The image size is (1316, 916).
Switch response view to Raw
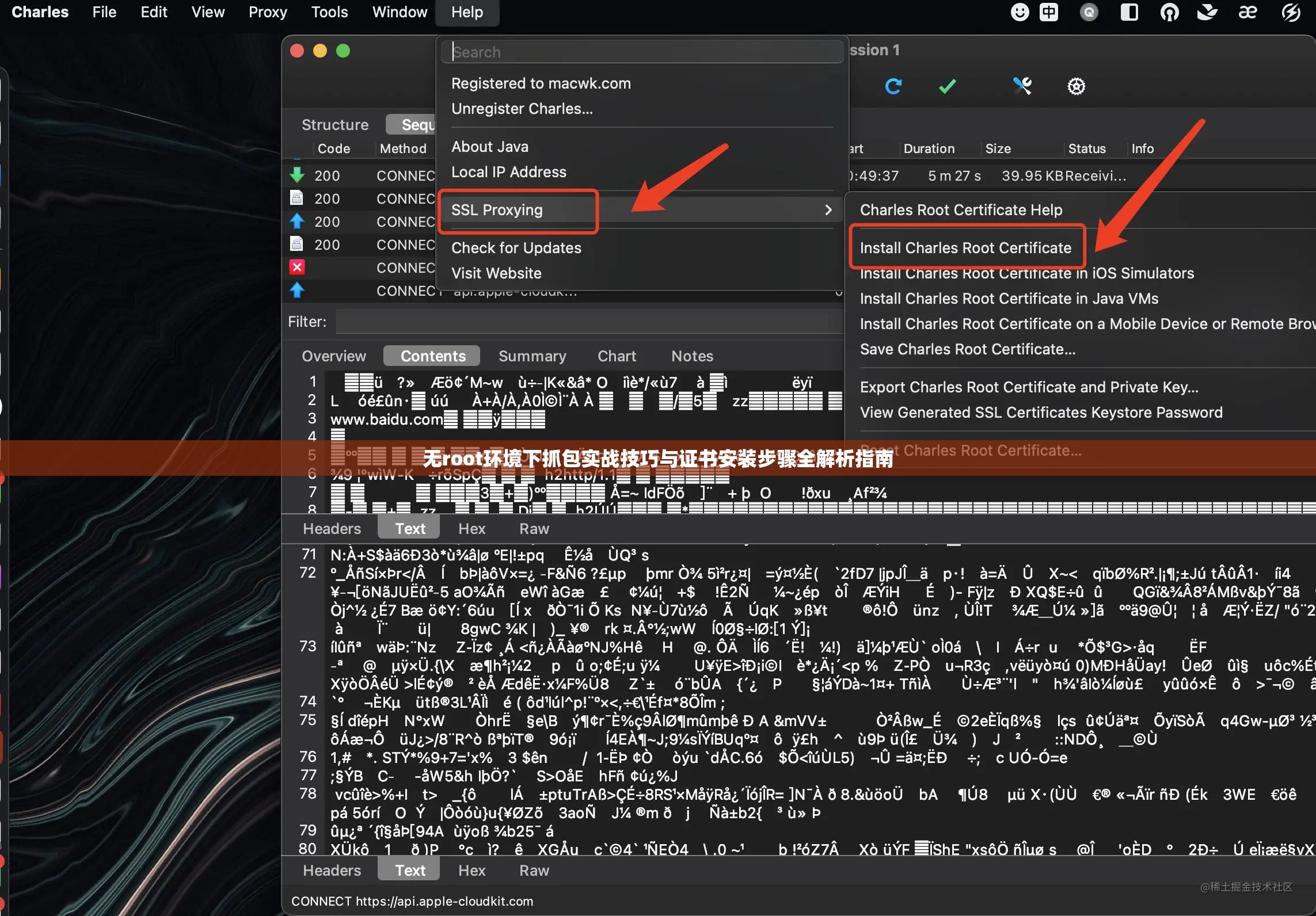coord(534,870)
